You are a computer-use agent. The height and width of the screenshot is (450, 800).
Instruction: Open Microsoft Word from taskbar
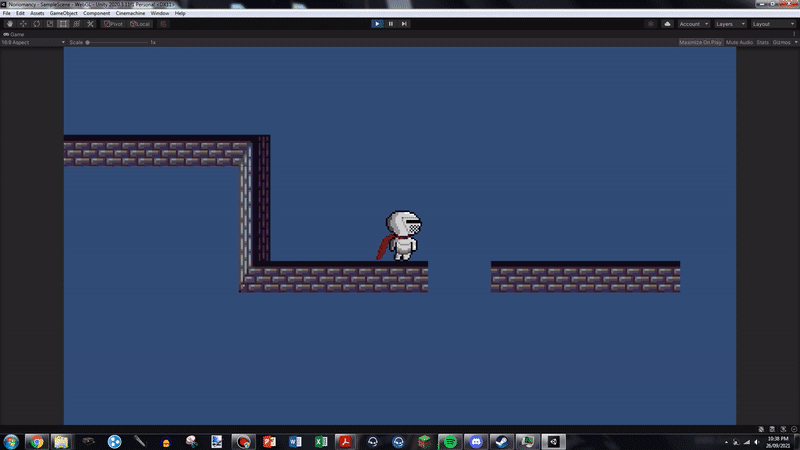pyautogui.click(x=295, y=442)
